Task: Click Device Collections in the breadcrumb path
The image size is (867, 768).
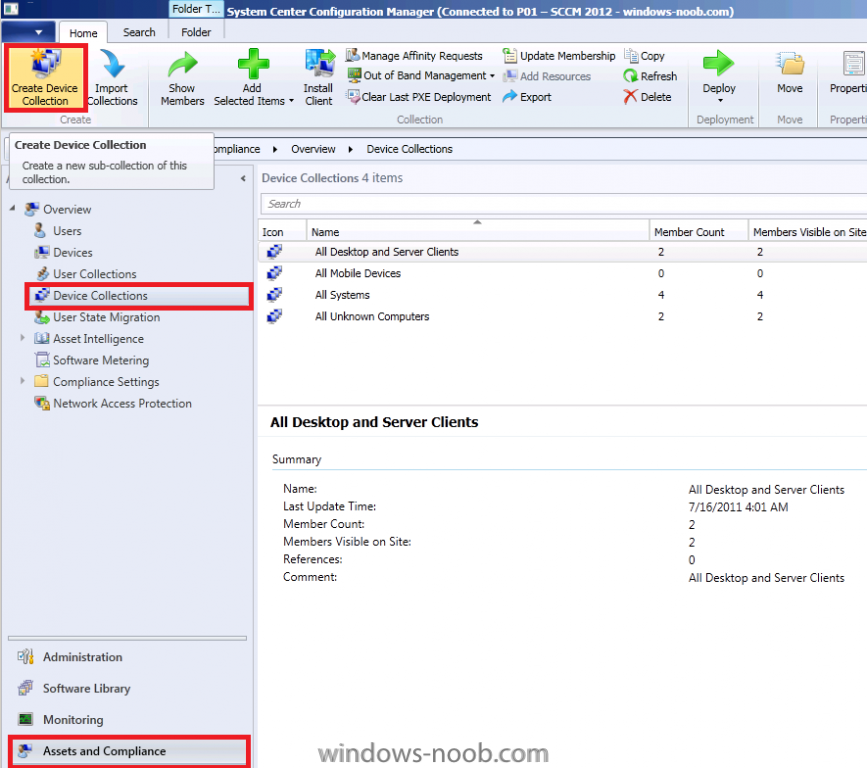Action: (x=409, y=149)
